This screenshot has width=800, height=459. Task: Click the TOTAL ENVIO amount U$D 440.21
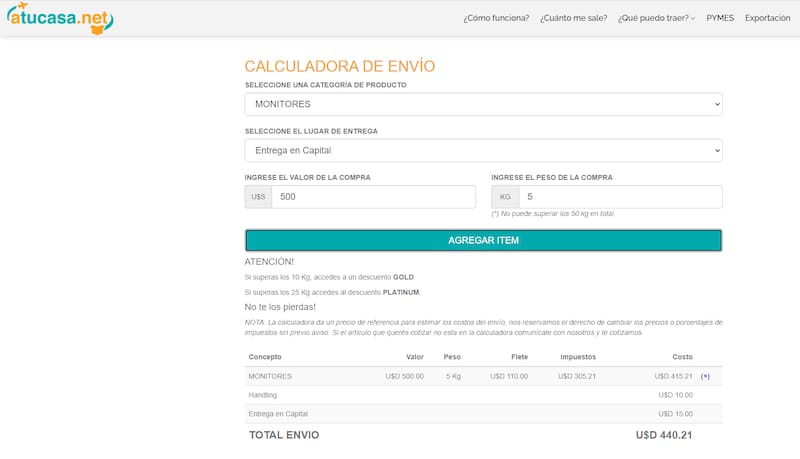[x=664, y=435]
